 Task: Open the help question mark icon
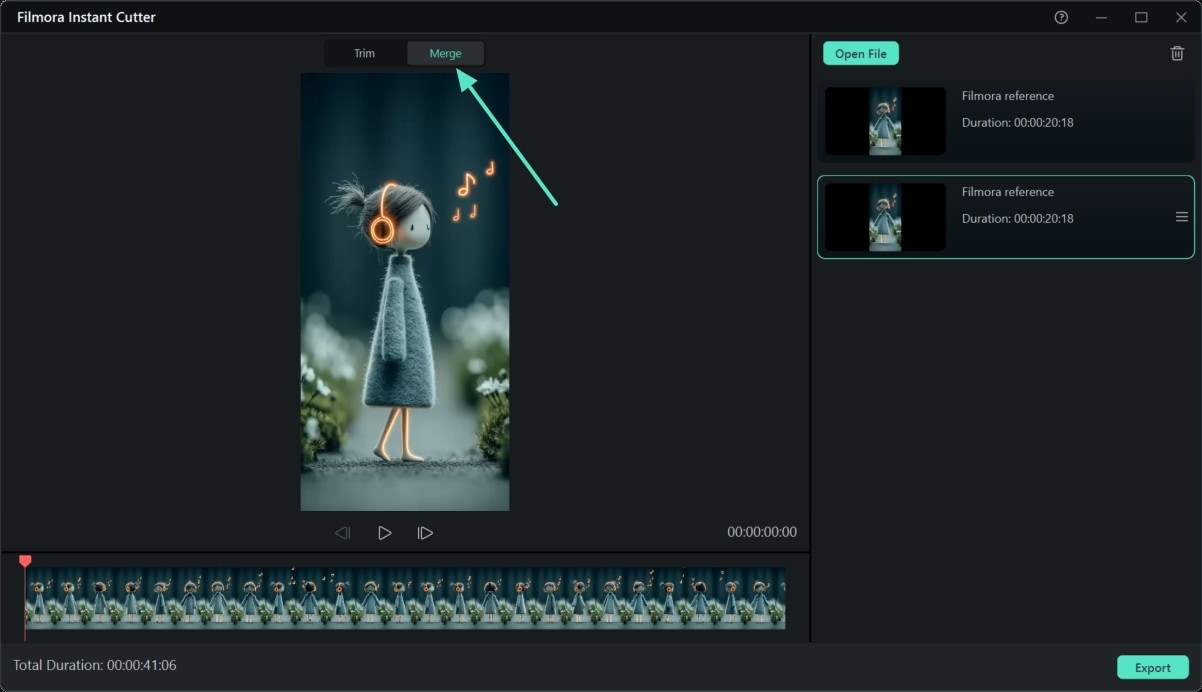pos(1061,17)
